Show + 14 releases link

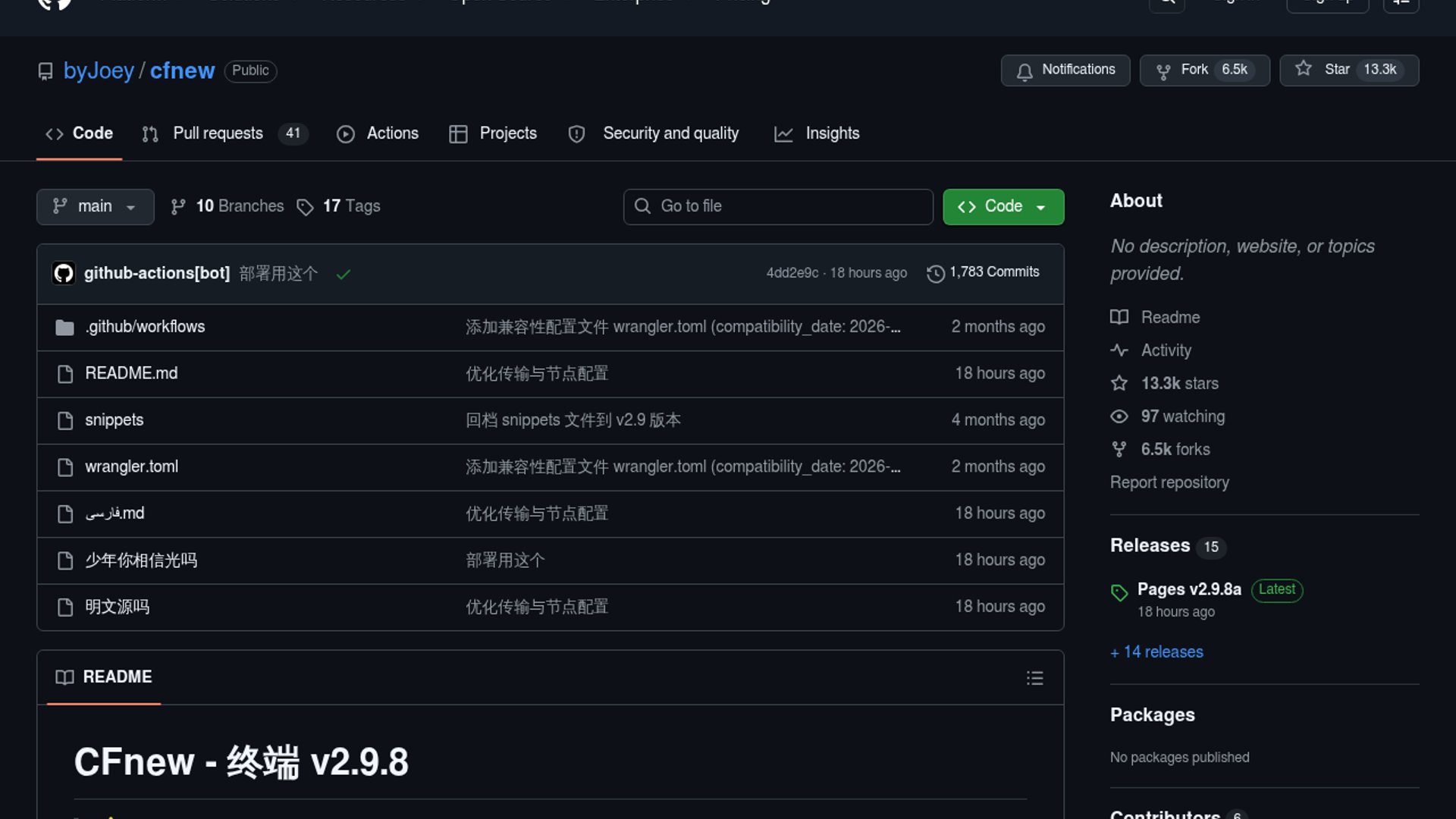1156,652
